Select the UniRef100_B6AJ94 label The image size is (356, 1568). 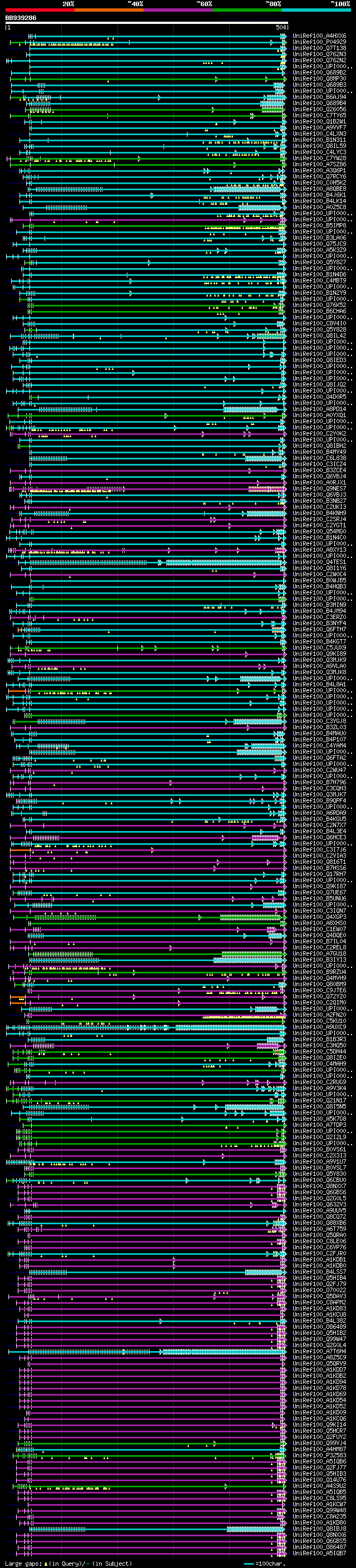pyautogui.click(x=319, y=97)
